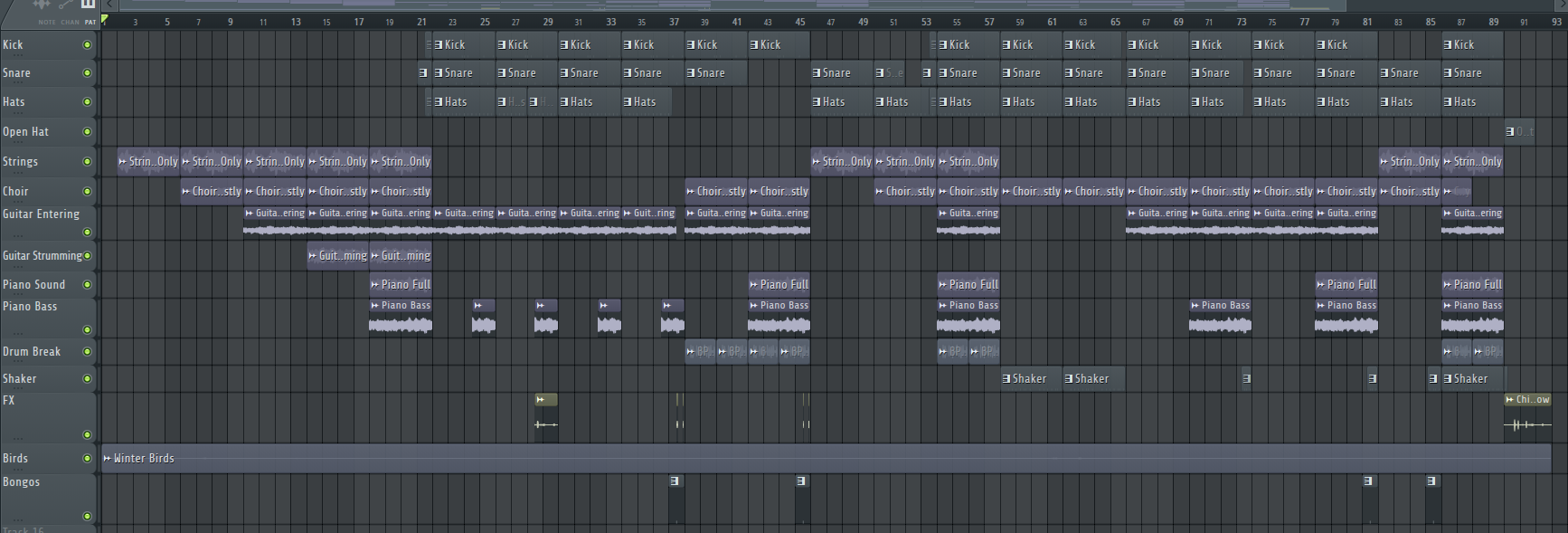1568x533 pixels.
Task: Click the audio clip waveform focus icon
Action: (x=41, y=5)
